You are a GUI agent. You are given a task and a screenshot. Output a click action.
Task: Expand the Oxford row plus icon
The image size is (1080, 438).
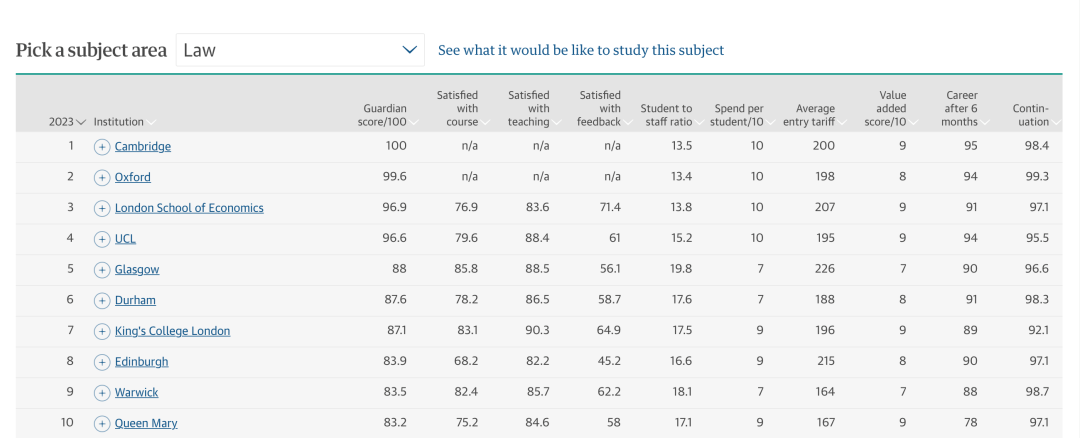(102, 178)
